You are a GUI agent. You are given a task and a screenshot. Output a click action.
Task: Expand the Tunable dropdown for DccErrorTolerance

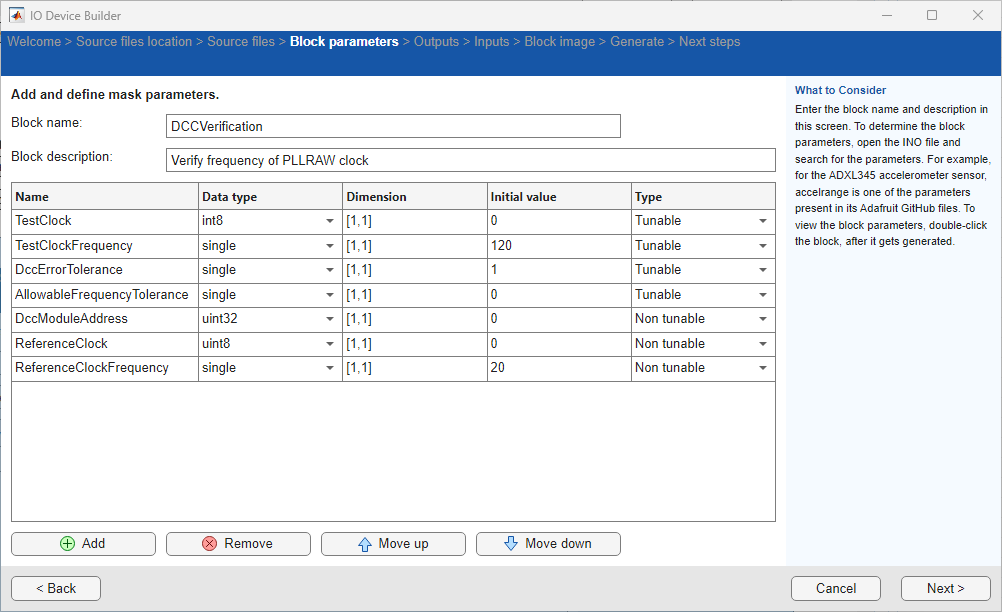click(x=765, y=269)
